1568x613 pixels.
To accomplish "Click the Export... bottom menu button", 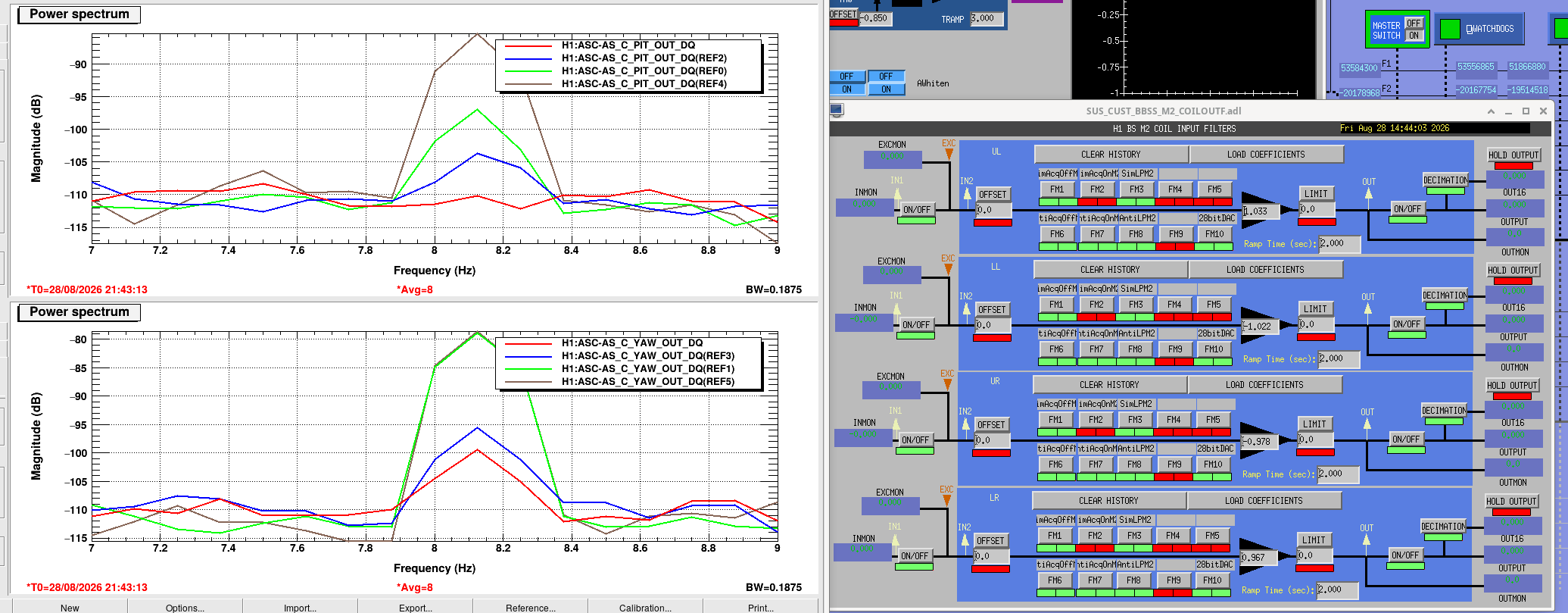I will coord(415,607).
